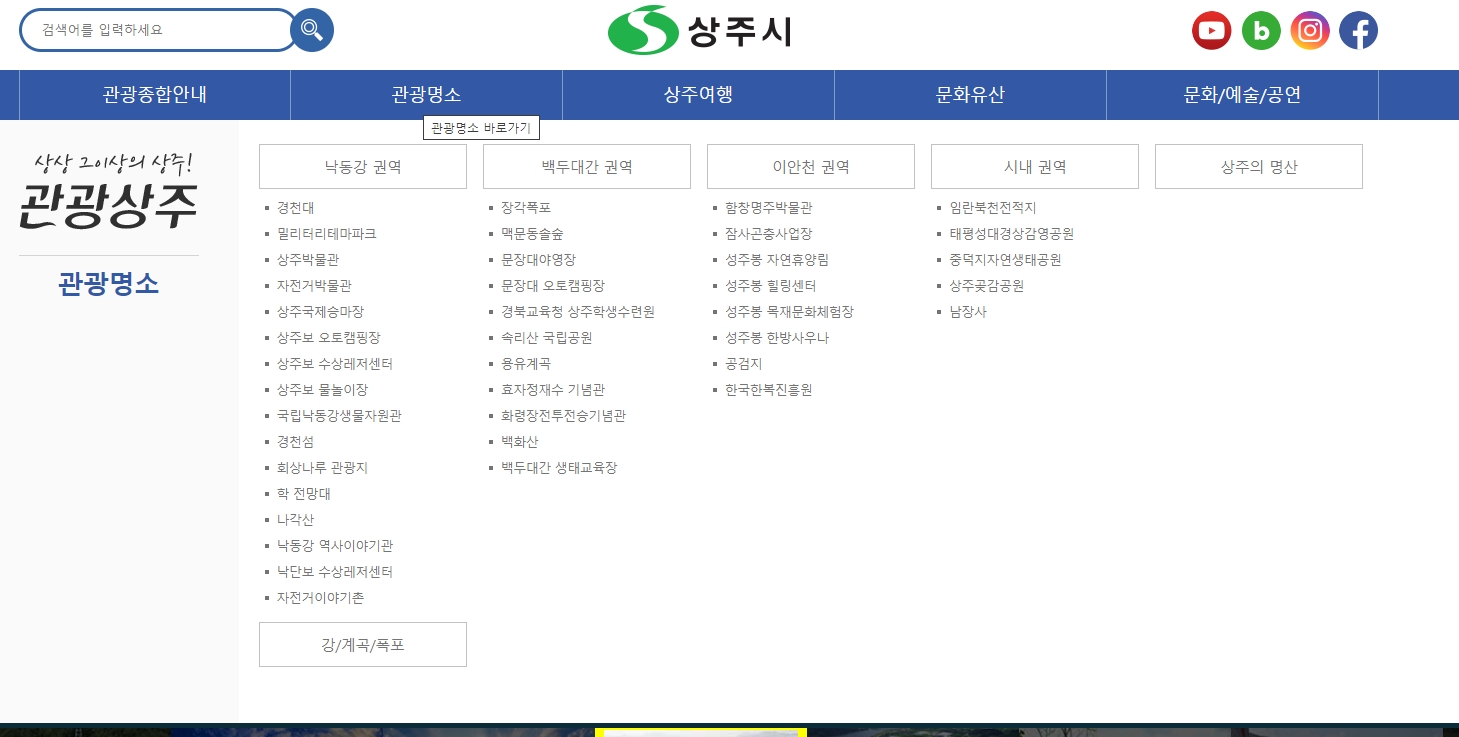Open the 문화유산 menu

(x=970, y=94)
